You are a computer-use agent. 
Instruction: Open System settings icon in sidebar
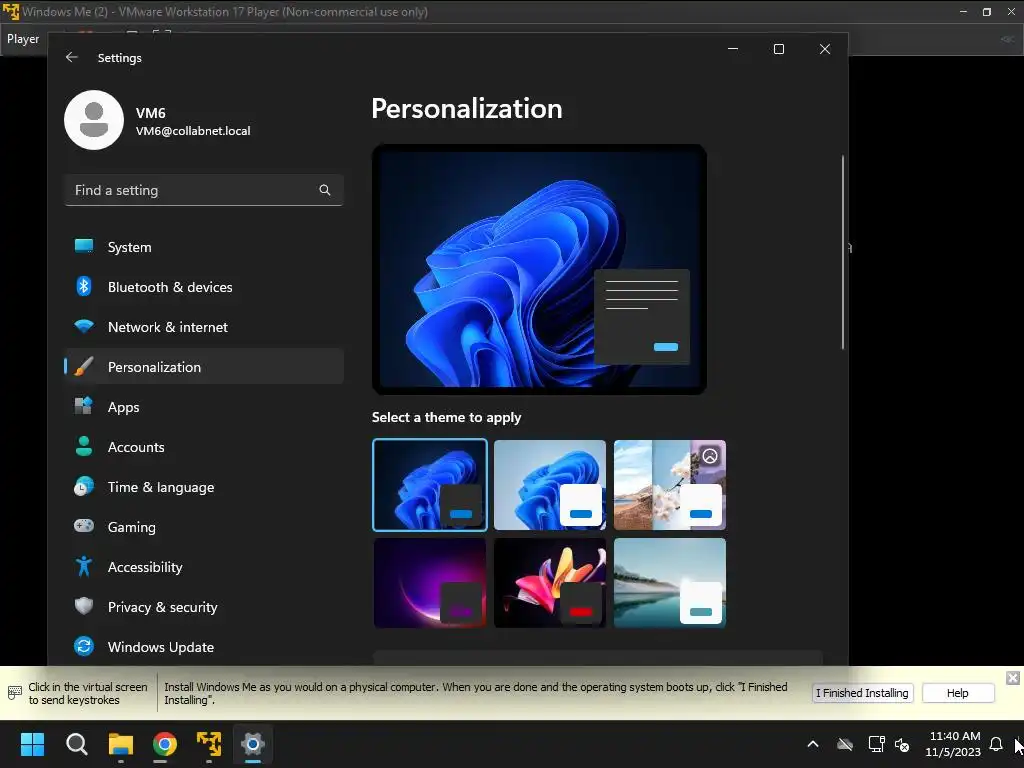point(84,246)
